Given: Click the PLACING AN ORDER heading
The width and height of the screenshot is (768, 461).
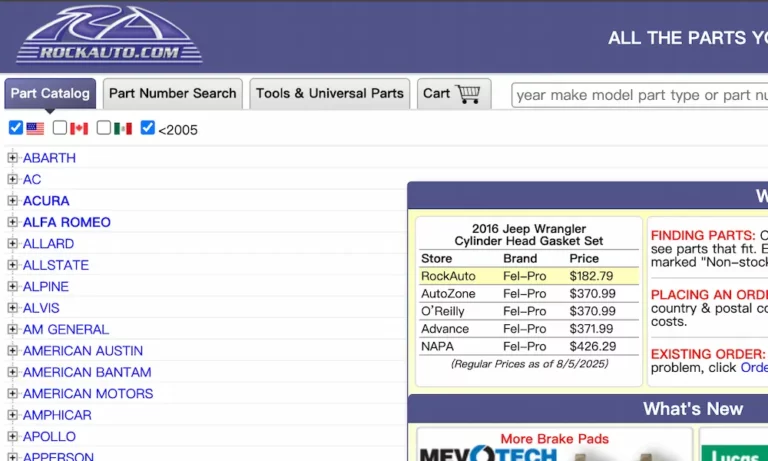Looking at the screenshot, I should (709, 294).
